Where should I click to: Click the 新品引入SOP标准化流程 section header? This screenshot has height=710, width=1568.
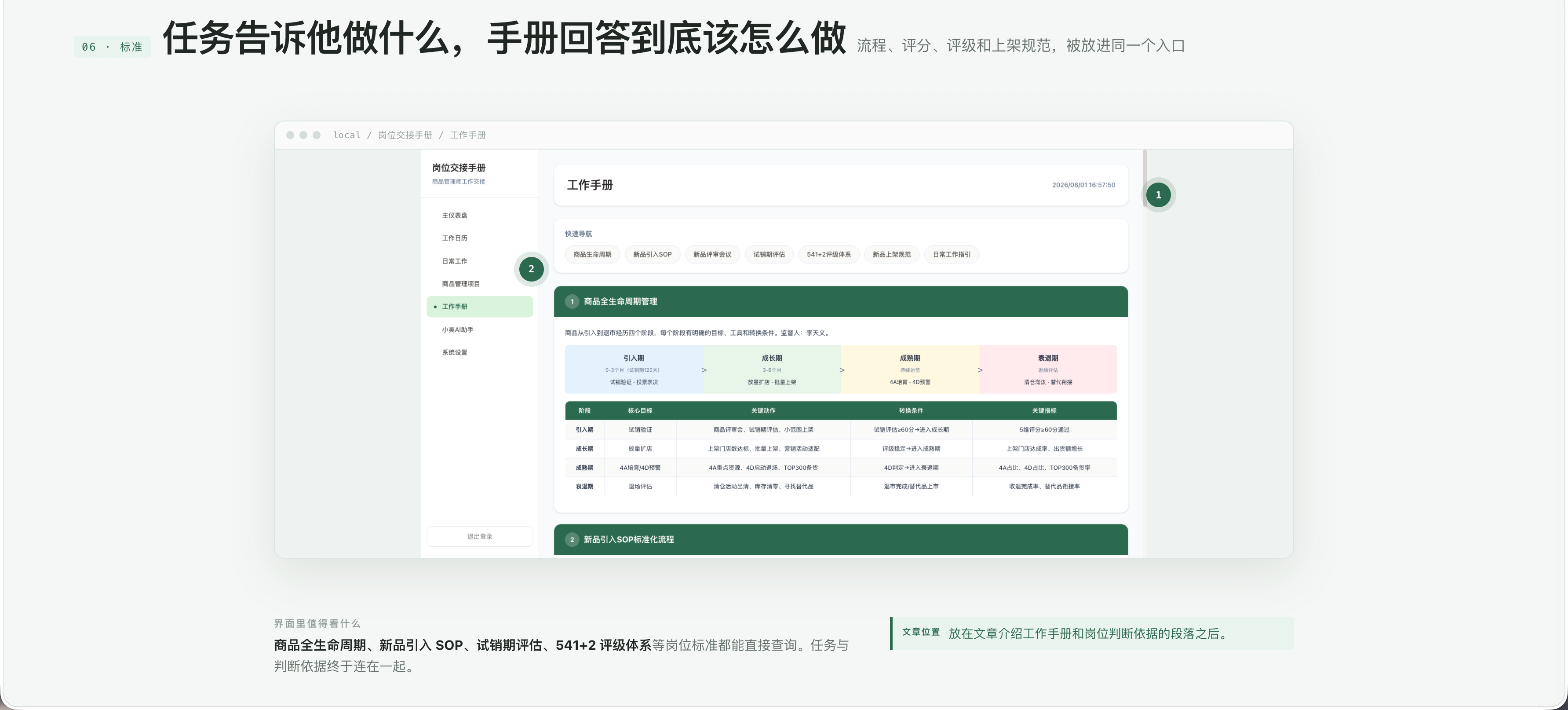tap(841, 539)
